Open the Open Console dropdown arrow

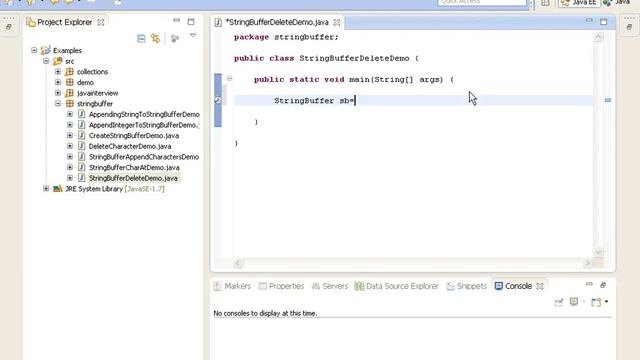click(x=607, y=302)
